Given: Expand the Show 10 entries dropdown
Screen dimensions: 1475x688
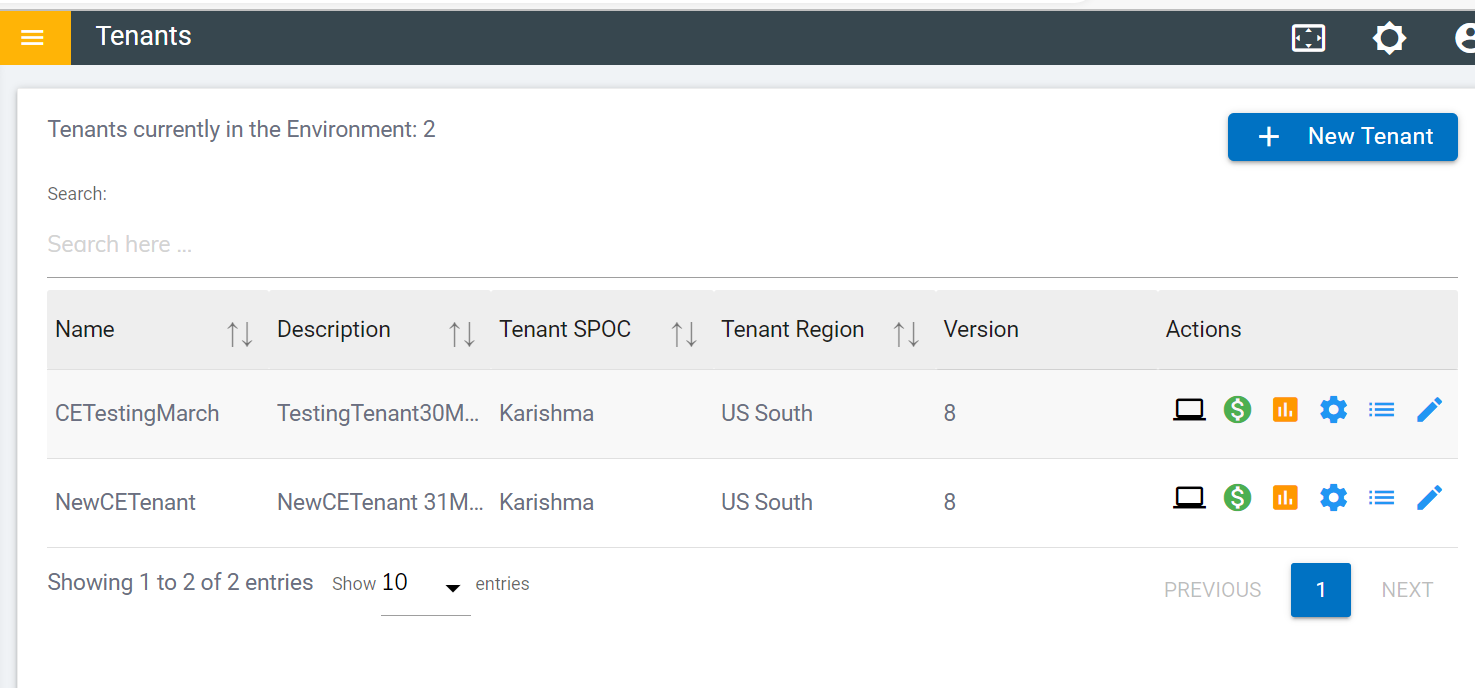Looking at the screenshot, I should coord(426,586).
